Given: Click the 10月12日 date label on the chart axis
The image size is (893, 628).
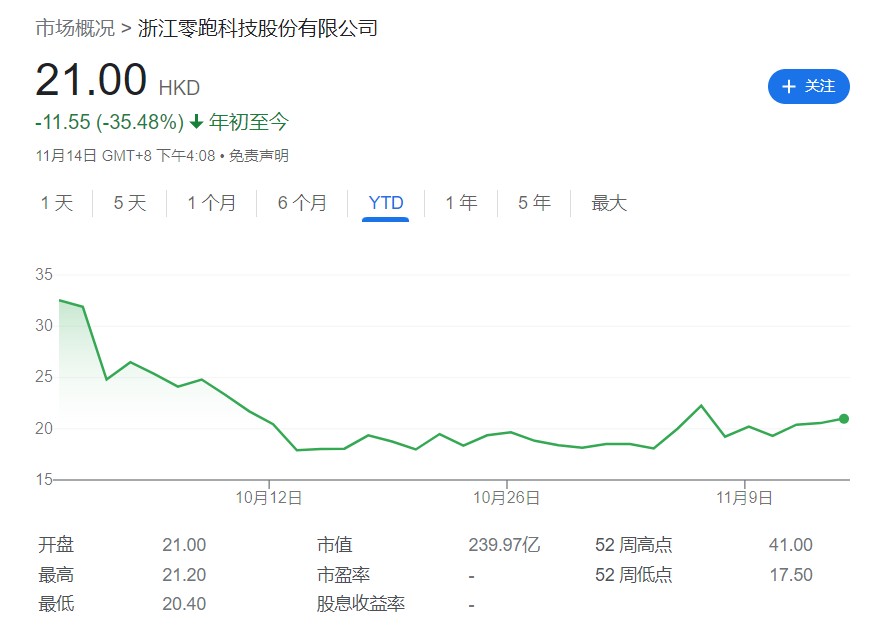Looking at the screenshot, I should [x=268, y=497].
